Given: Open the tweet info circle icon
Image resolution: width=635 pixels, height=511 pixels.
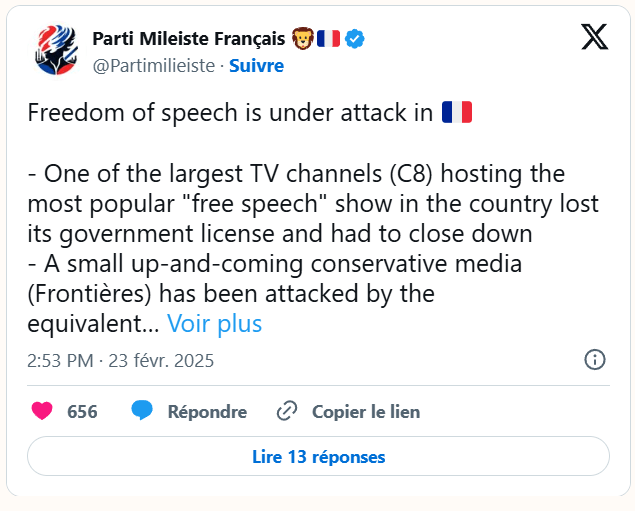Looking at the screenshot, I should [x=593, y=360].
